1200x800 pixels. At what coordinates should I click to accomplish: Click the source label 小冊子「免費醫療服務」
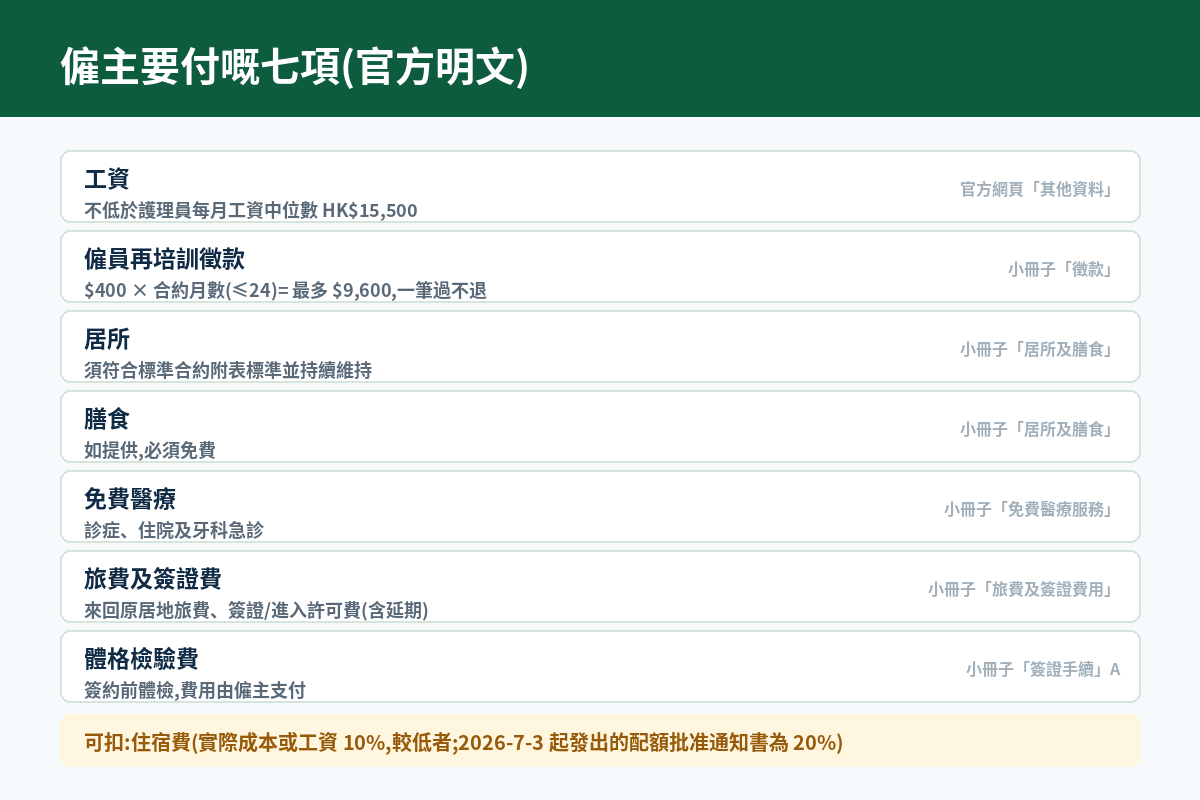(1029, 509)
